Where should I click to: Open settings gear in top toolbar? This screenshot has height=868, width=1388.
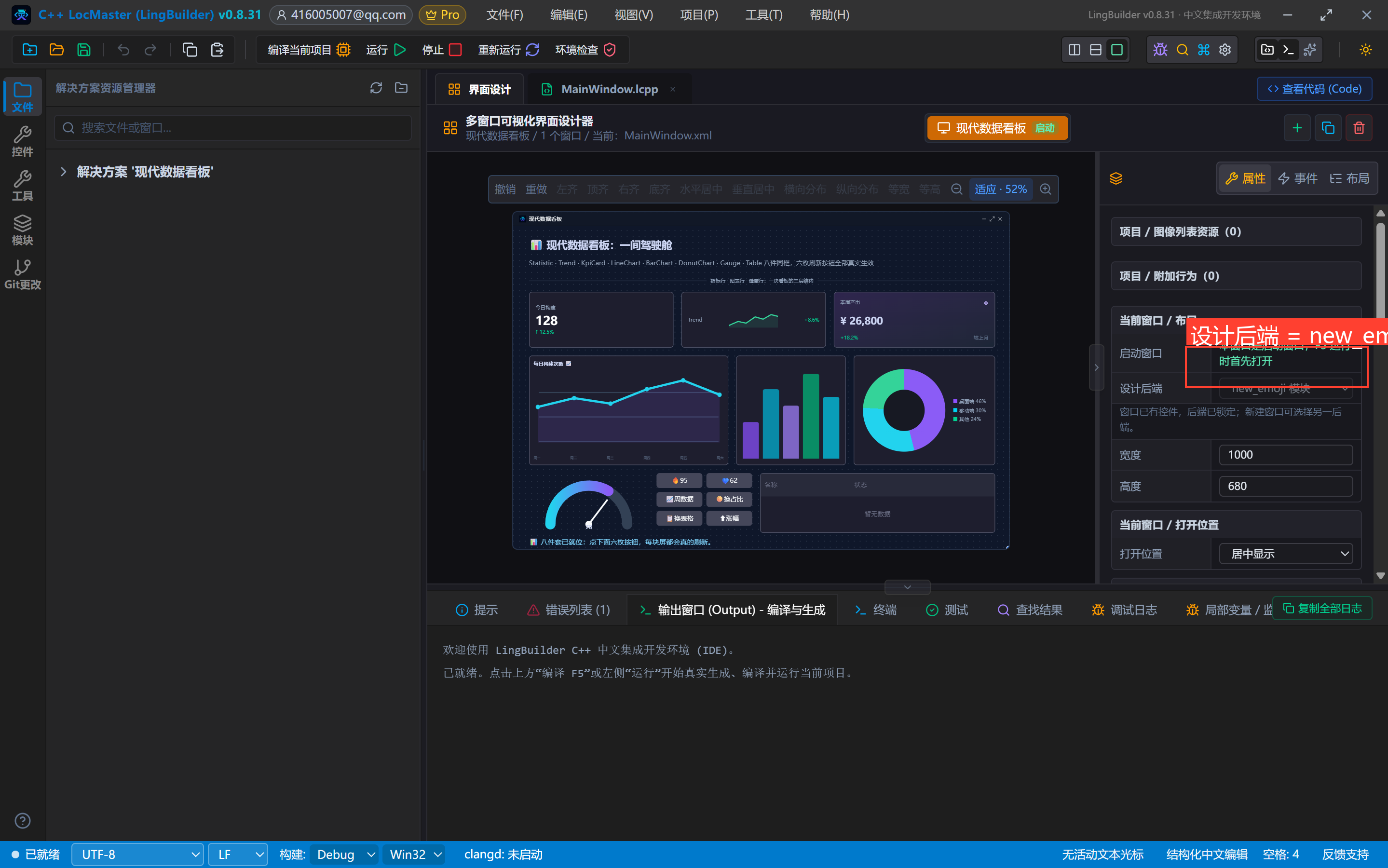[x=1225, y=50]
